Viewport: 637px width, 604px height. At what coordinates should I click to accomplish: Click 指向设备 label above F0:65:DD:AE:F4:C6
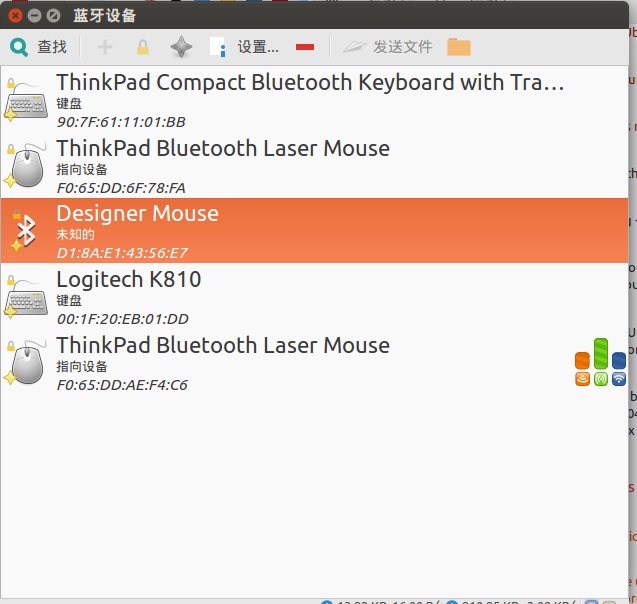82,366
